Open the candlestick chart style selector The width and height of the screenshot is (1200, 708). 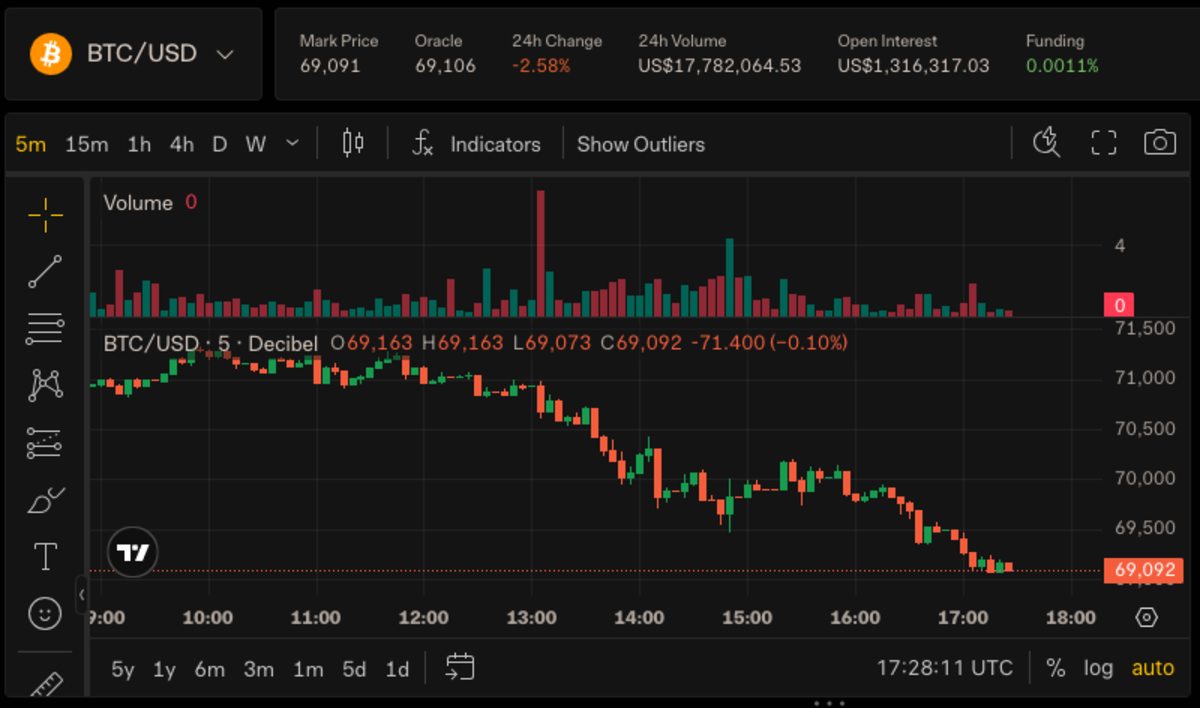point(352,143)
